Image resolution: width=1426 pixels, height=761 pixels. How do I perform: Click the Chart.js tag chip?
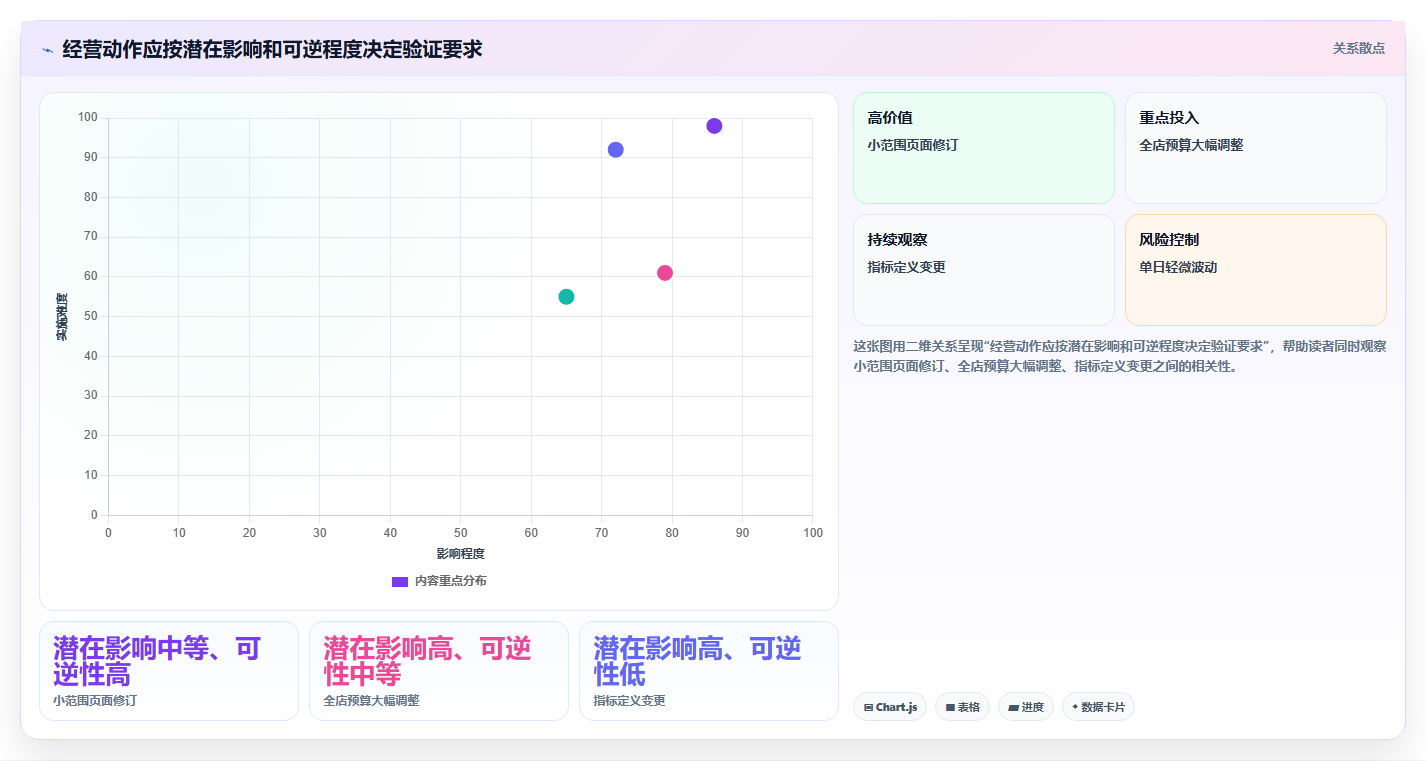890,707
